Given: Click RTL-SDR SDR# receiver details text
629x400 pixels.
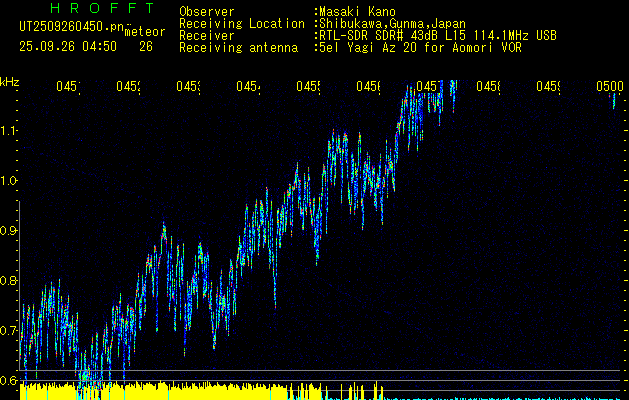Looking at the screenshot, I should [436, 36].
